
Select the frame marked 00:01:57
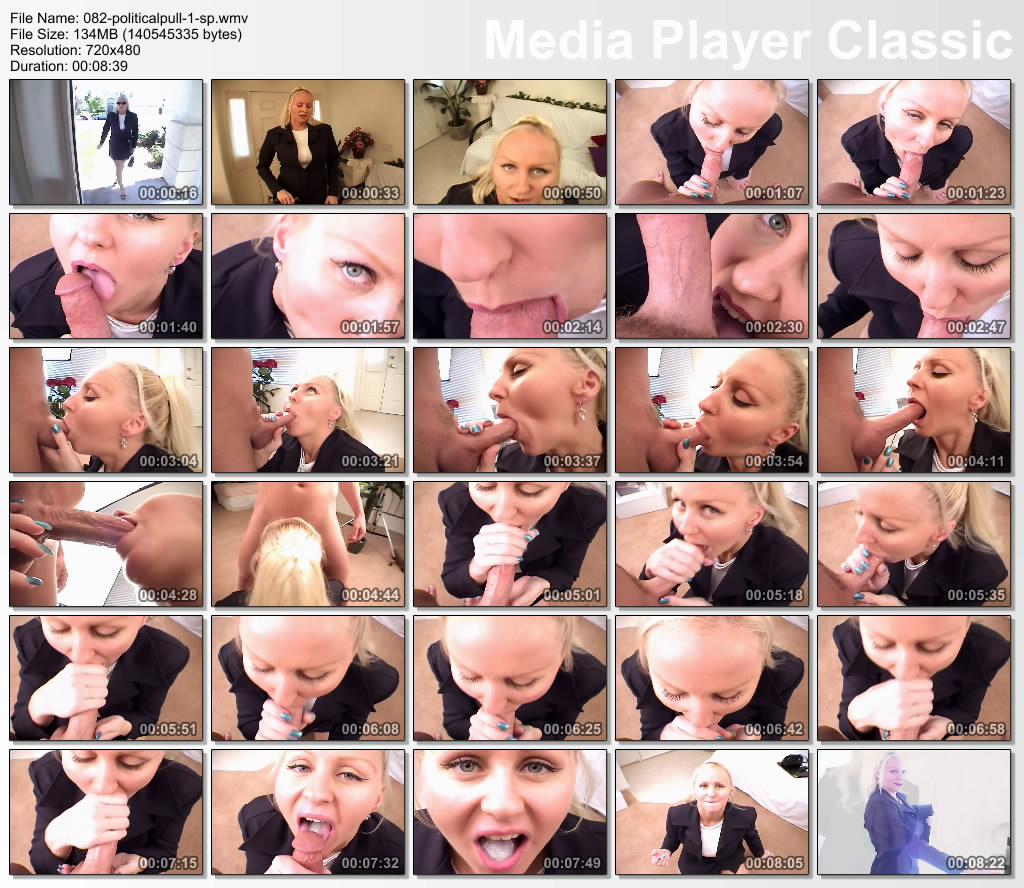[308, 276]
